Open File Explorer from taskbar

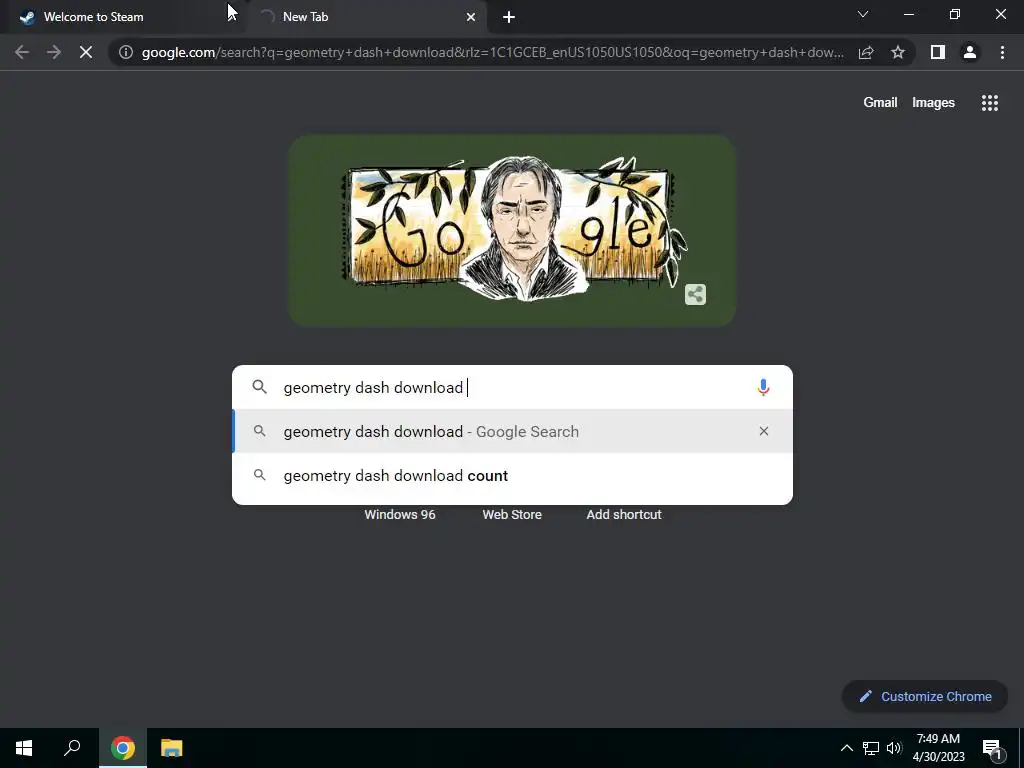tap(172, 748)
